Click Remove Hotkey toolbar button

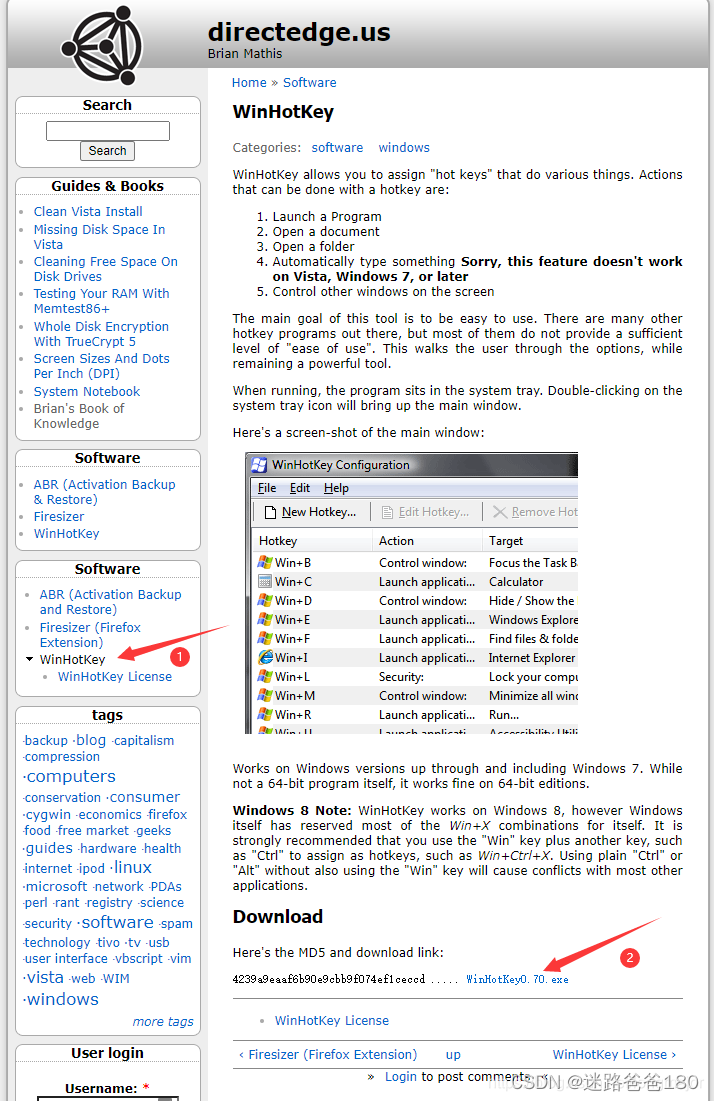click(534, 512)
